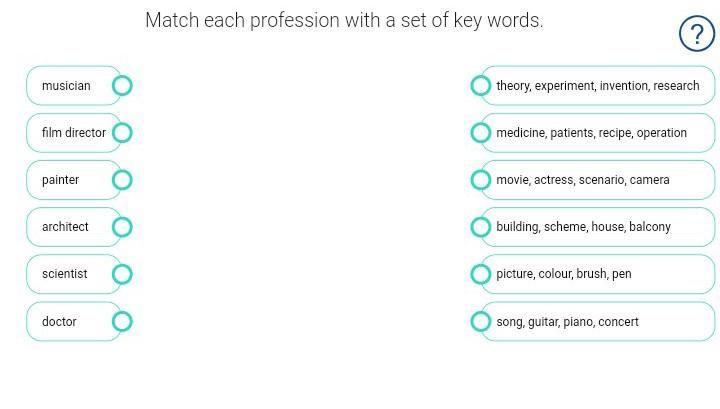The height and width of the screenshot is (409, 720).
Task: Select the architect connector circle
Action: coord(122,227)
